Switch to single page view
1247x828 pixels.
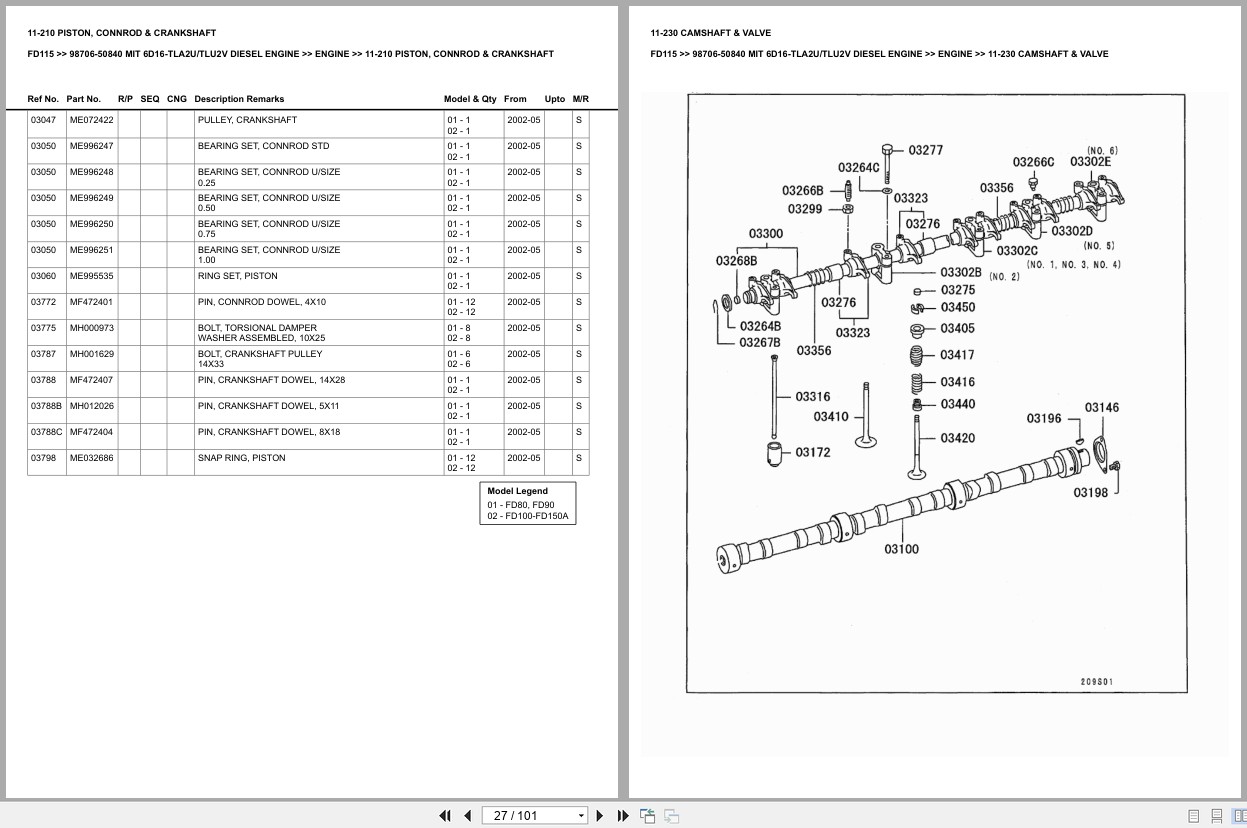pos(1193,816)
